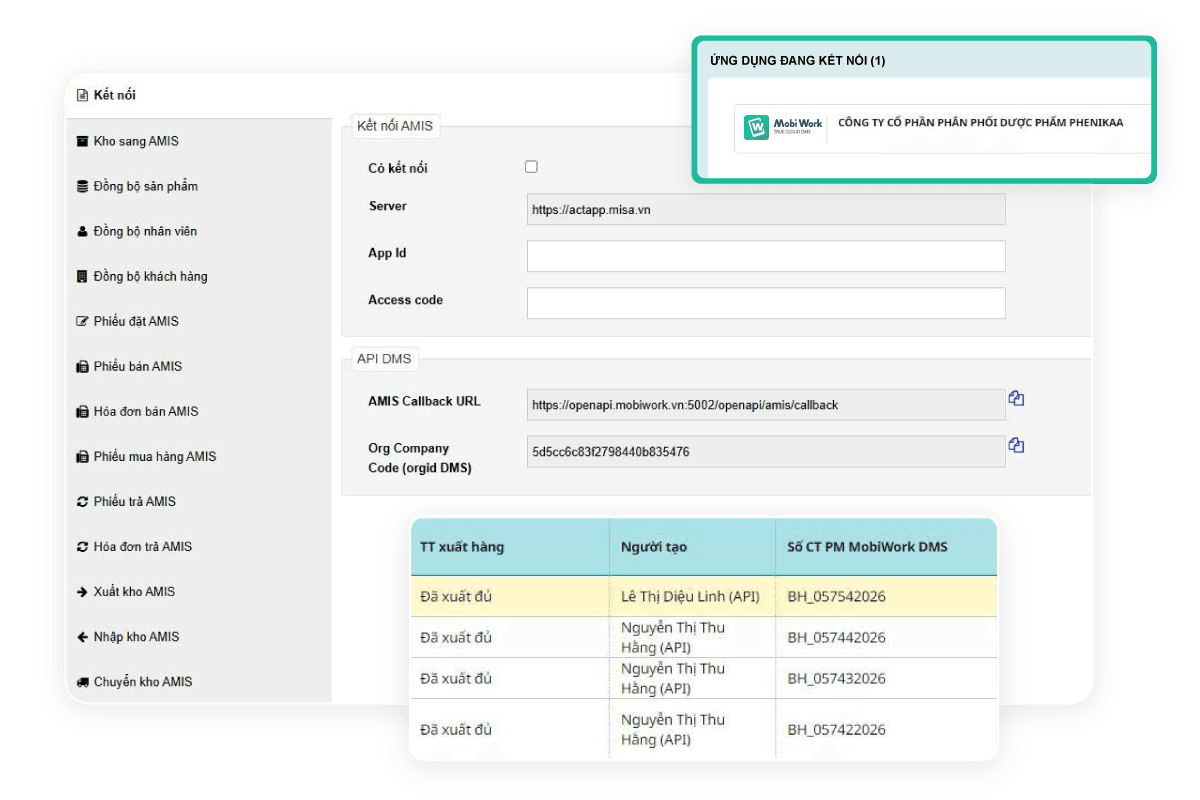Click the Kết nối header tab
The width and height of the screenshot is (1200, 800).
click(x=114, y=95)
